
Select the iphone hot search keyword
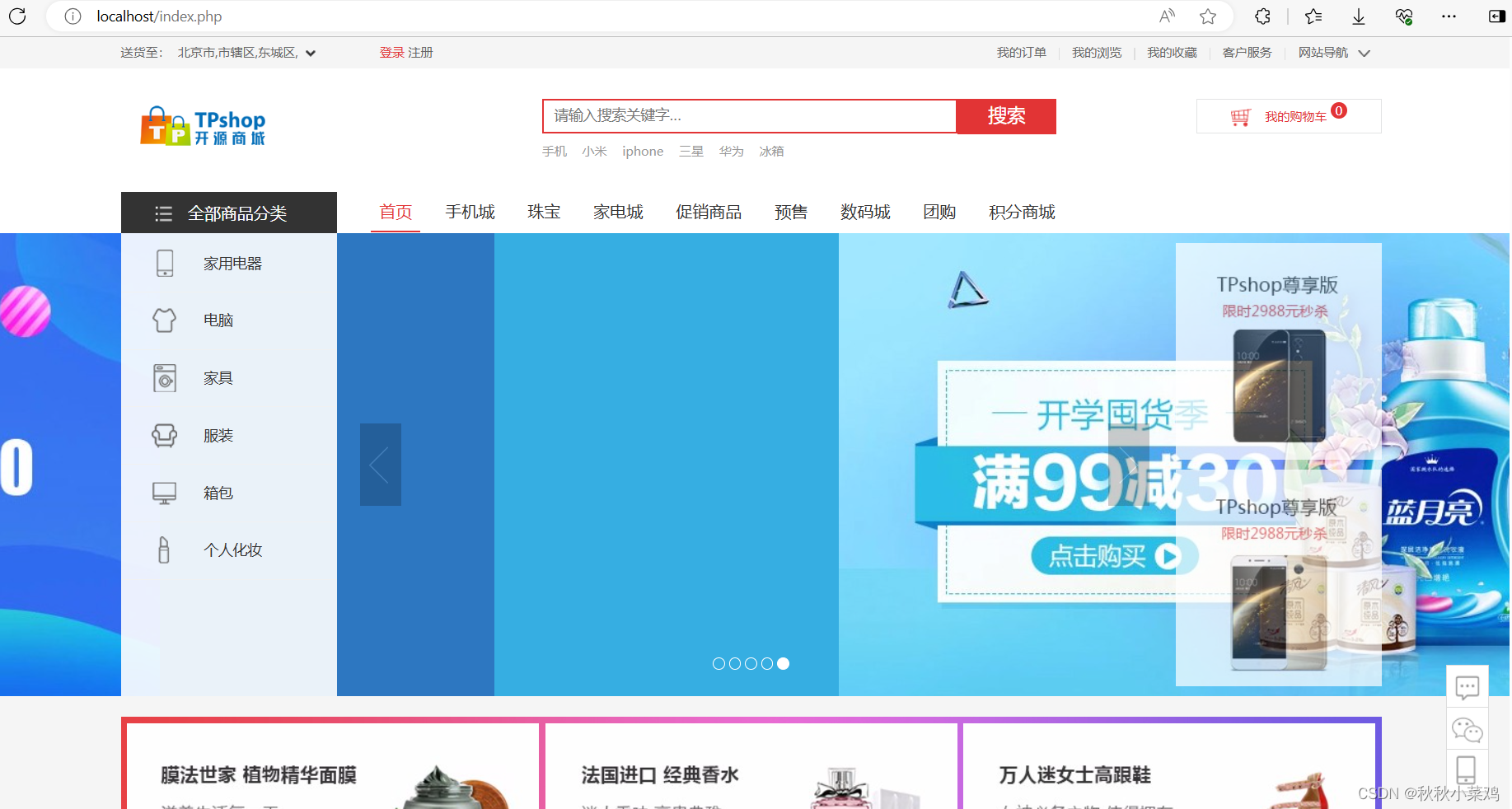click(x=642, y=151)
